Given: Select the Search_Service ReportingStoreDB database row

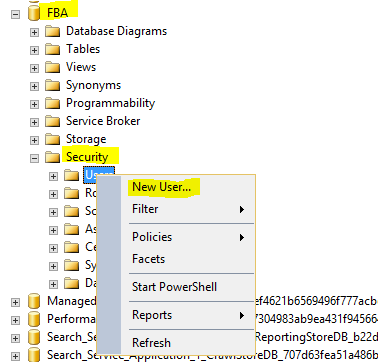Looking at the screenshot, I should pyautogui.click(x=212, y=337).
